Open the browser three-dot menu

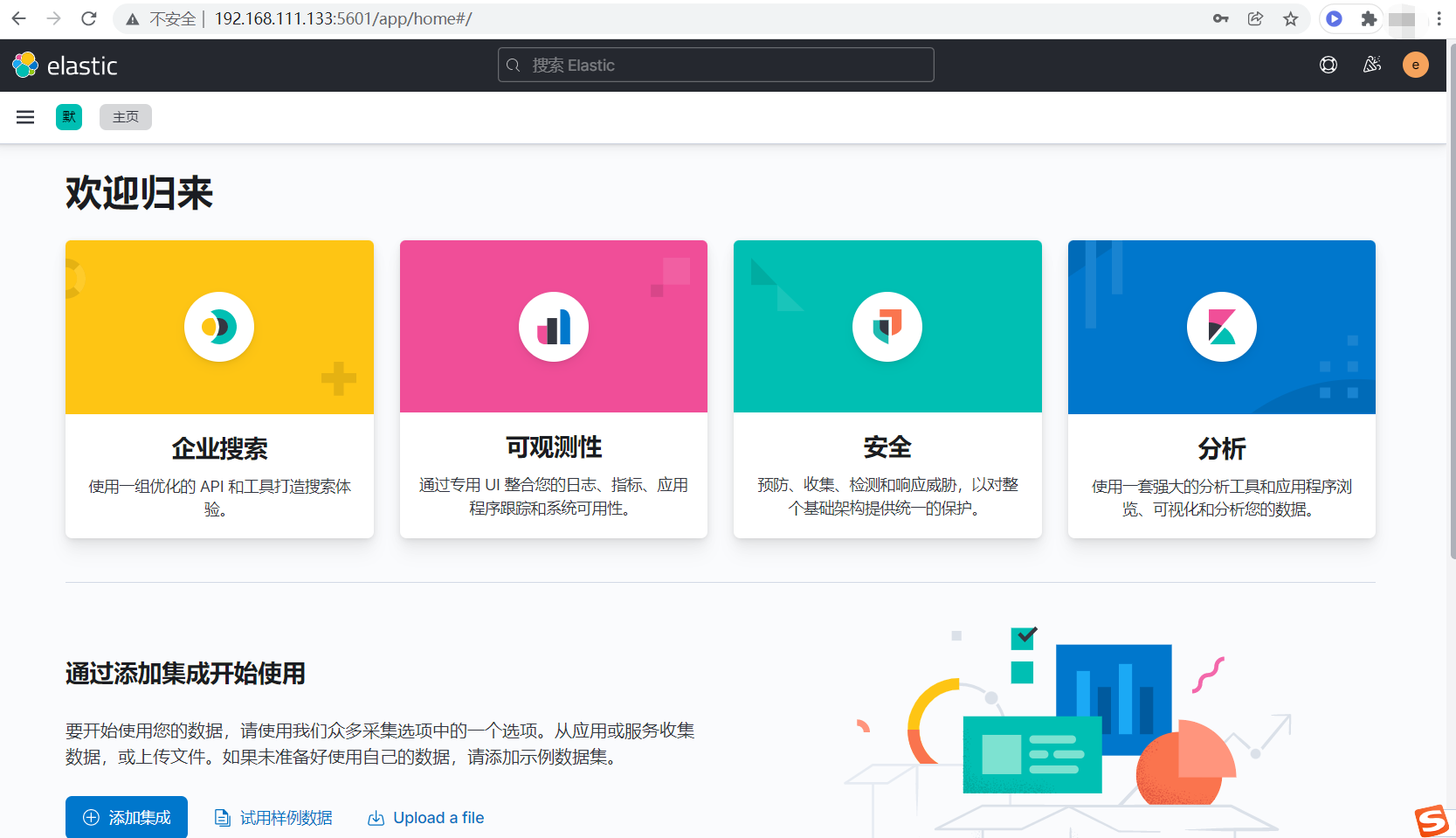tap(1439, 18)
